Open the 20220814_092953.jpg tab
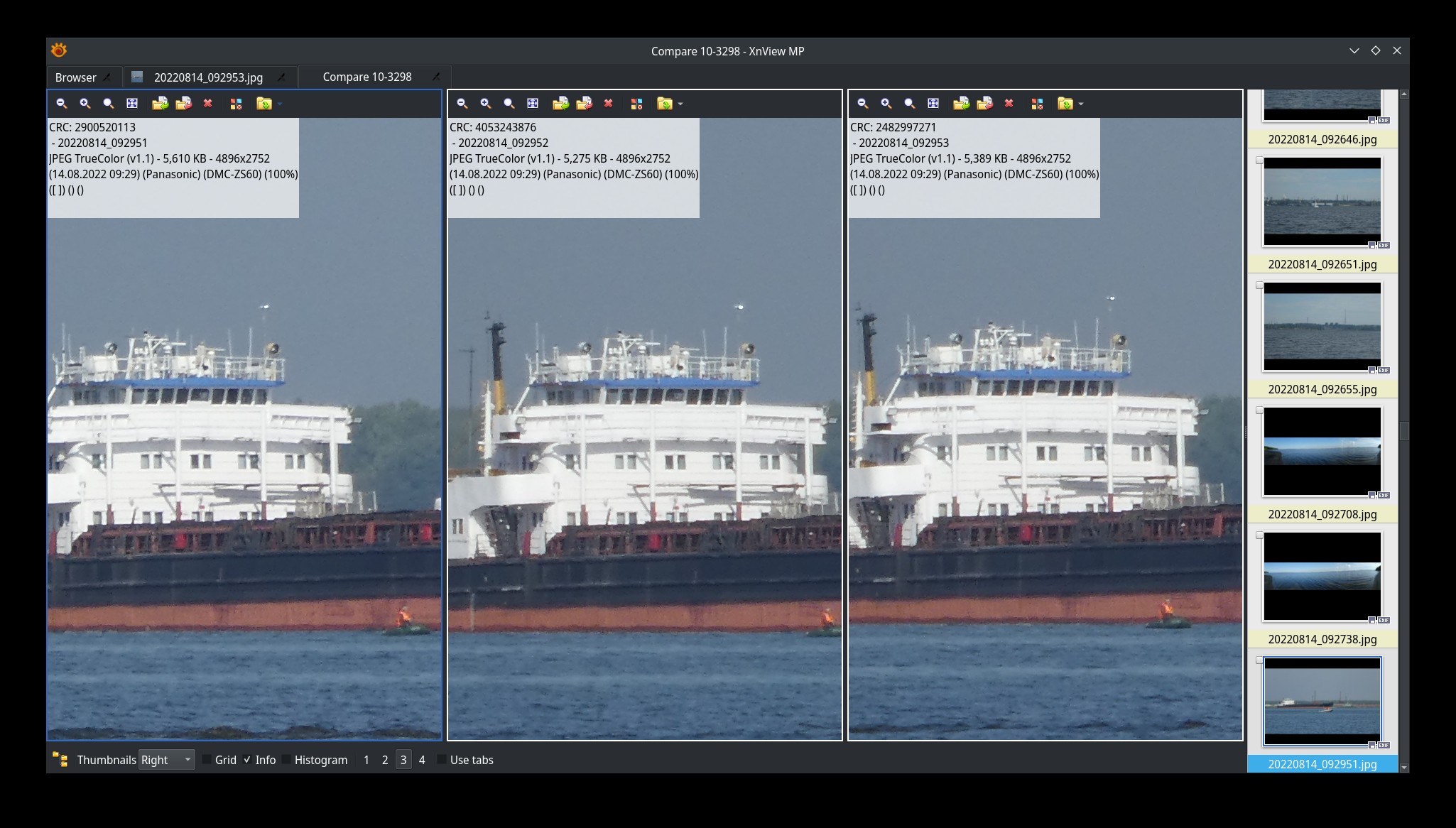Screen dimensions: 1456x828 [x=207, y=77]
